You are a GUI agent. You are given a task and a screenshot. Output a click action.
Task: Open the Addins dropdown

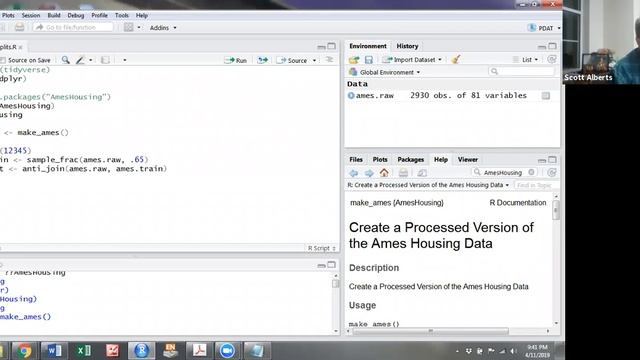(x=163, y=28)
